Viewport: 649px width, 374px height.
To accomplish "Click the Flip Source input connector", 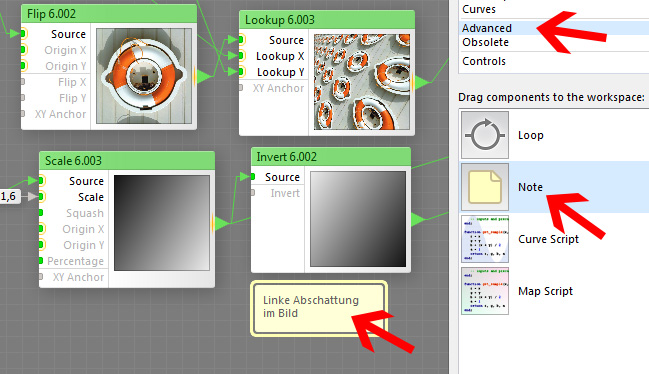I will tap(24, 34).
